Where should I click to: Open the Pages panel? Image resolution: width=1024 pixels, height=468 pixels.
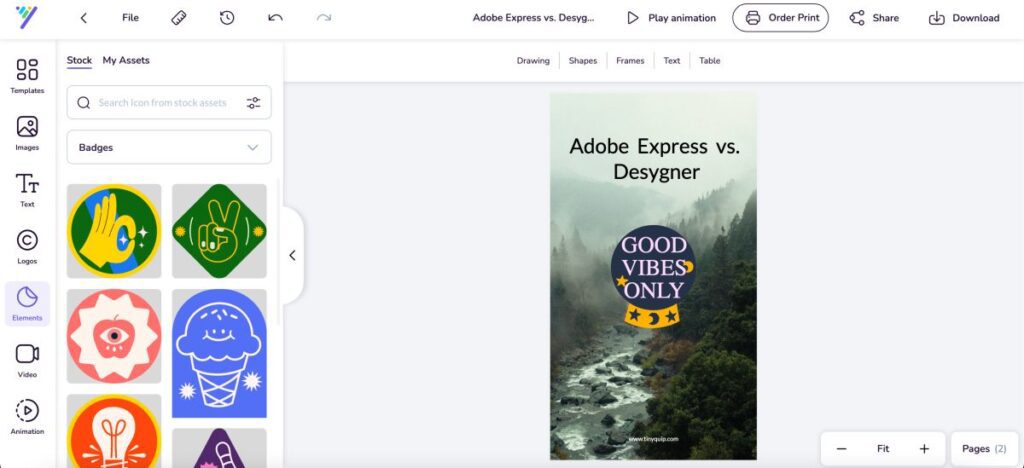[x=984, y=449]
